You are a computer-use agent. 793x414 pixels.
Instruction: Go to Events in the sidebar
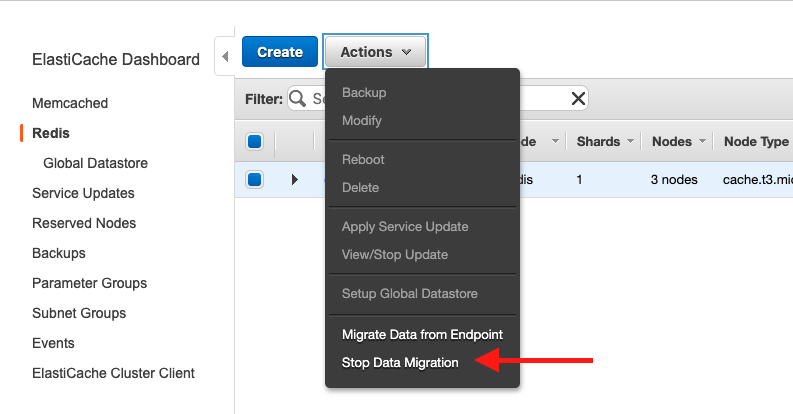(53, 343)
